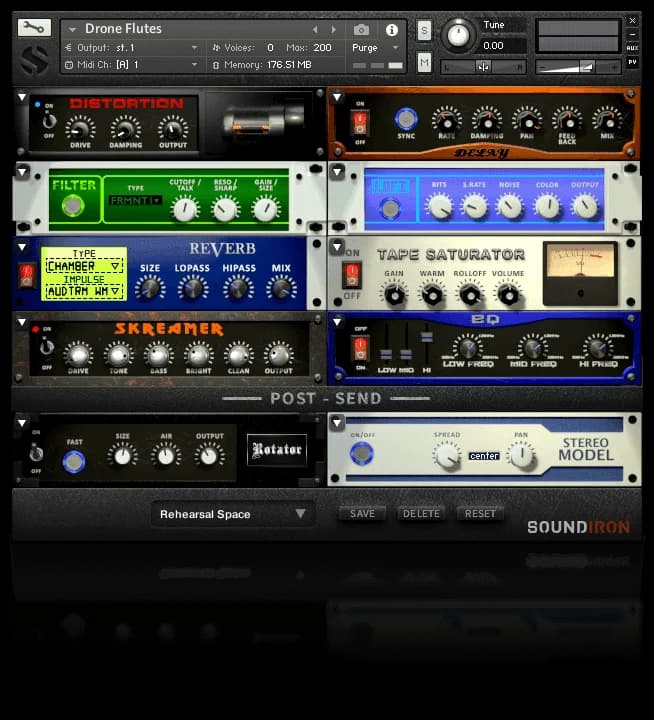654x720 pixels.
Task: Switch the Reverb effect on or off
Action: click(x=27, y=276)
